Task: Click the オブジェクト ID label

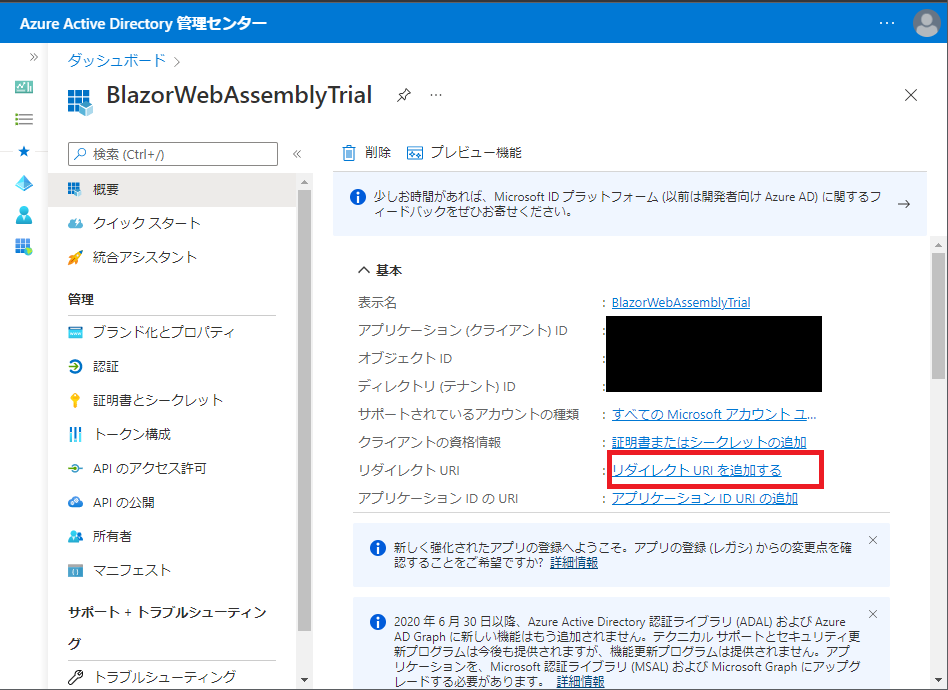Action: pyautogui.click(x=405, y=359)
